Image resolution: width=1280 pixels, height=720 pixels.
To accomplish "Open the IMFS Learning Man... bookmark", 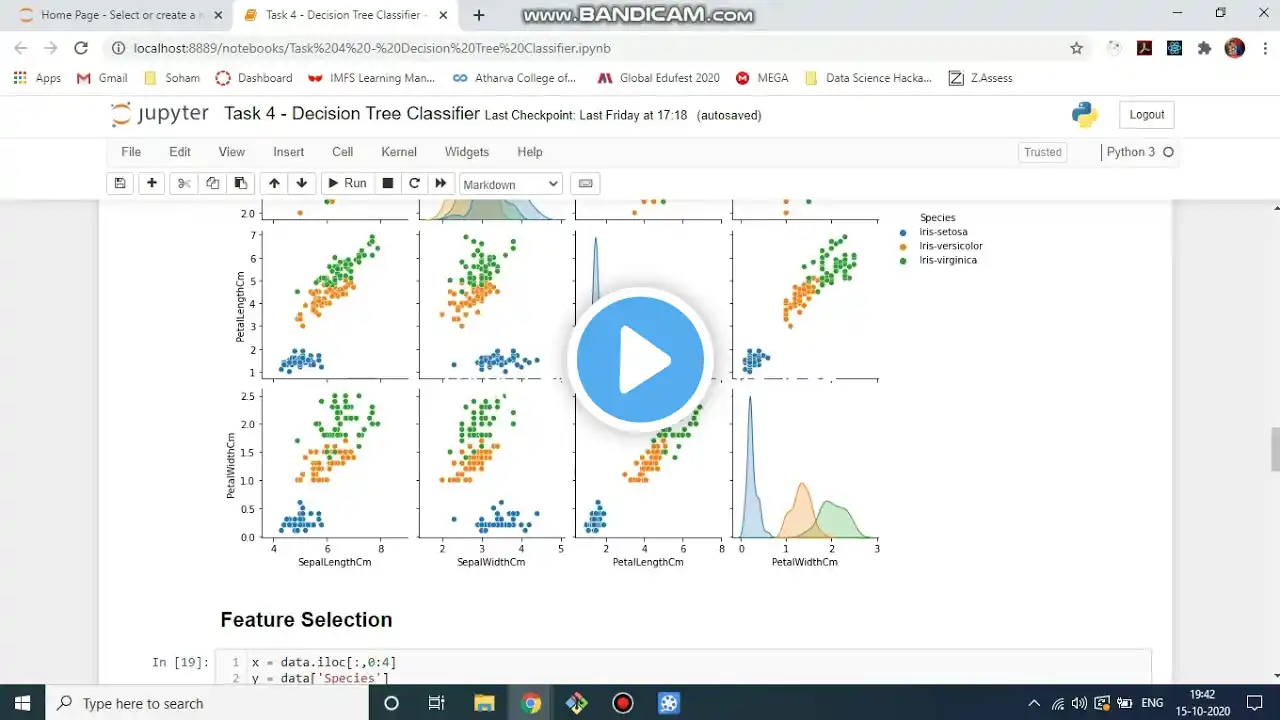I will [371, 78].
